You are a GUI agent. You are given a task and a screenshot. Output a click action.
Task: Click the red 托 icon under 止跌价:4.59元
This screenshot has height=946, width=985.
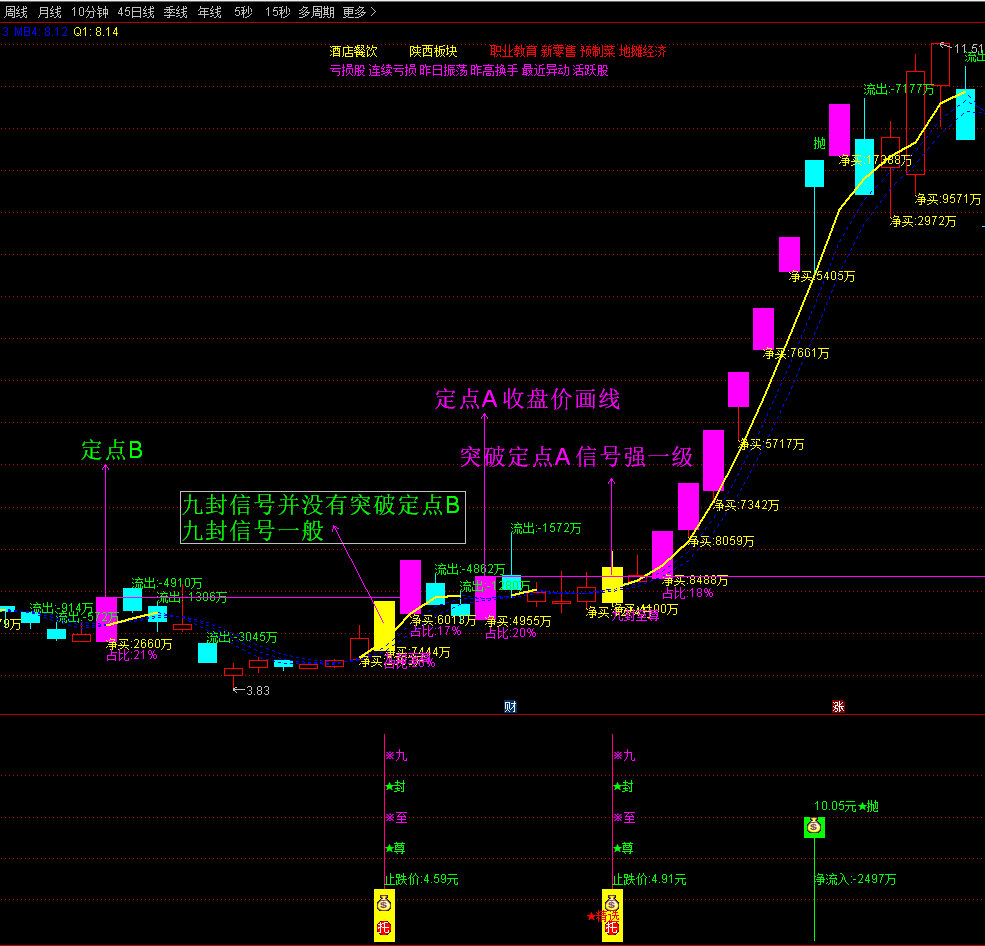point(384,929)
